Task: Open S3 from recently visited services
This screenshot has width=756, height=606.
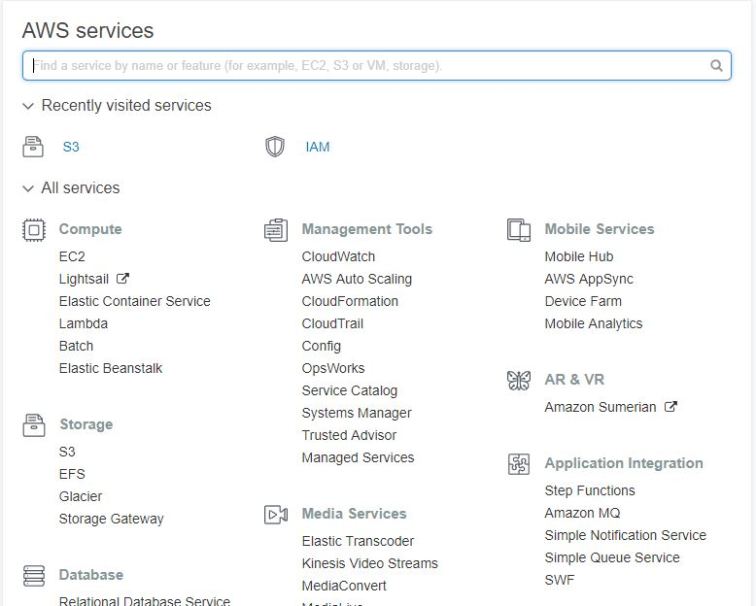Action: click(71, 147)
